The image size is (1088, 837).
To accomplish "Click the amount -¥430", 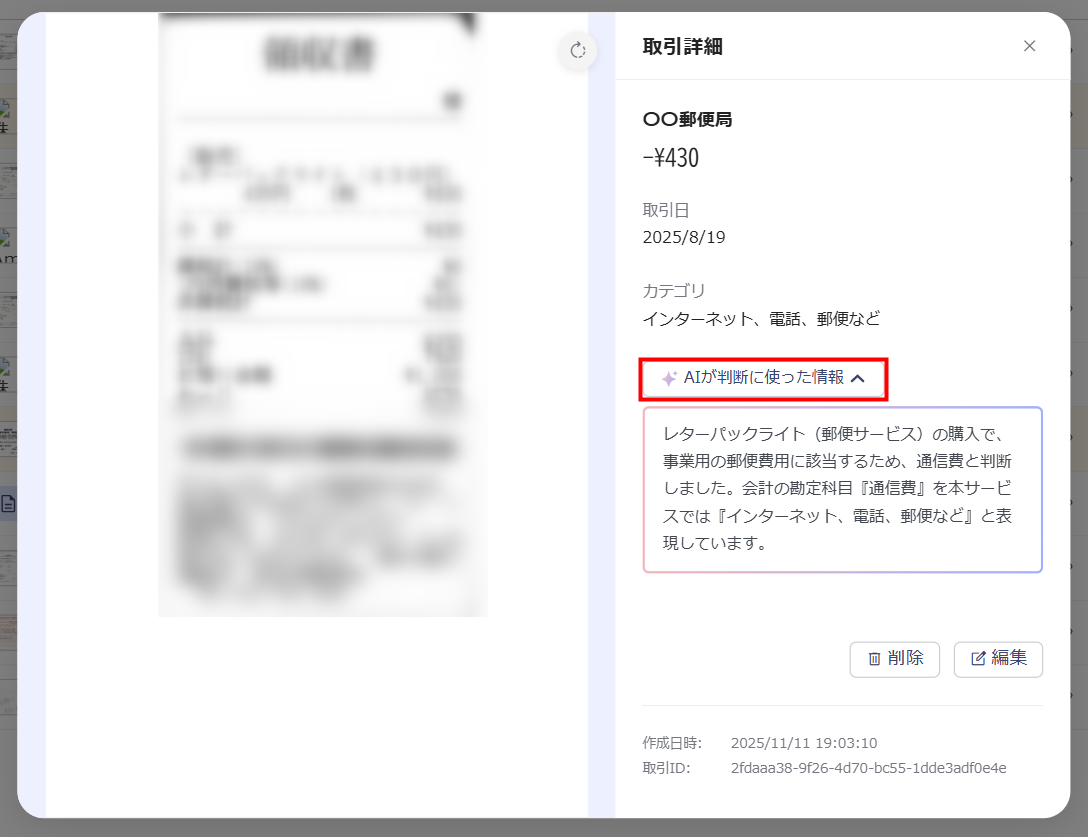I will coord(670,158).
